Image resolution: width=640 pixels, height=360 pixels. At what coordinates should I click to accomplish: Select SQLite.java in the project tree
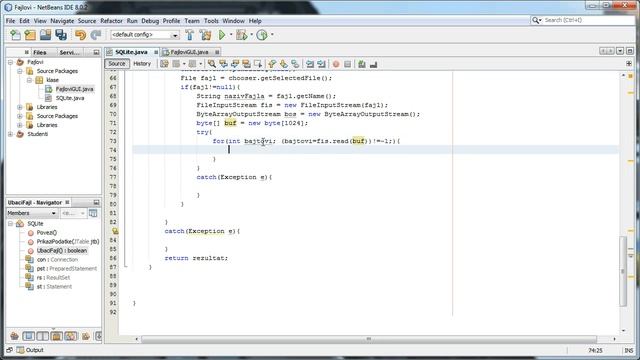70,98
